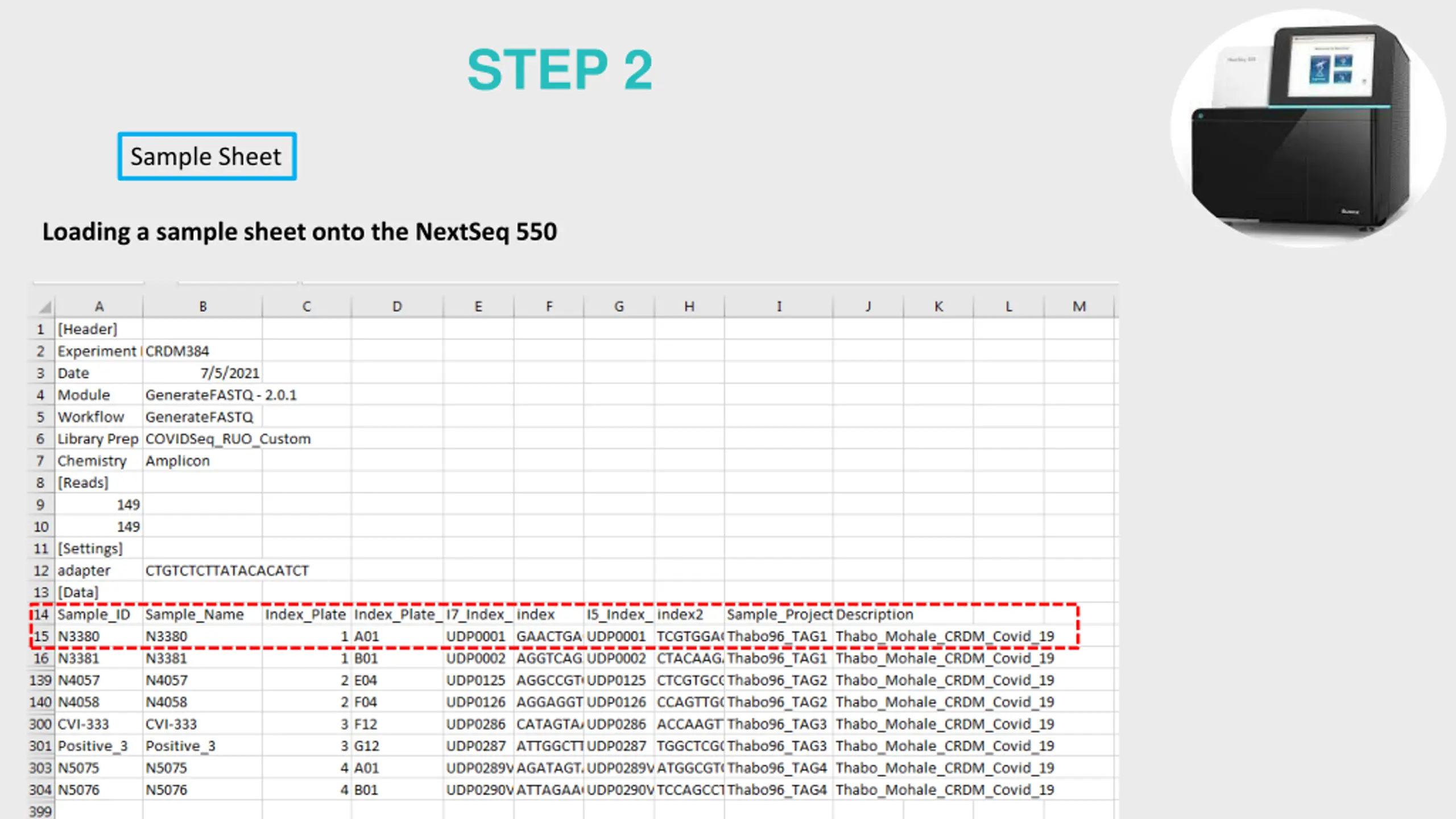Select row 139 header
Viewport: 1456px width, 819px height.
41,680
